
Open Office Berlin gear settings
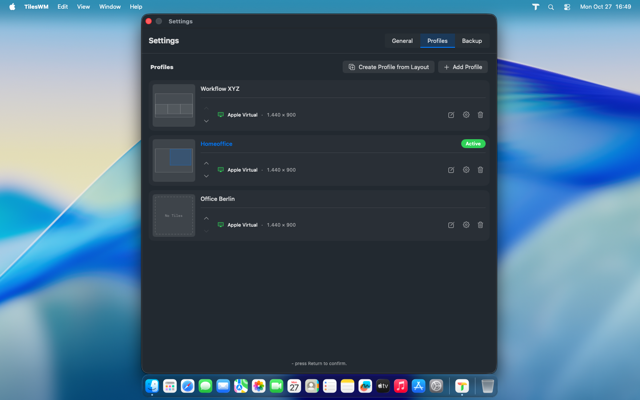(466, 225)
